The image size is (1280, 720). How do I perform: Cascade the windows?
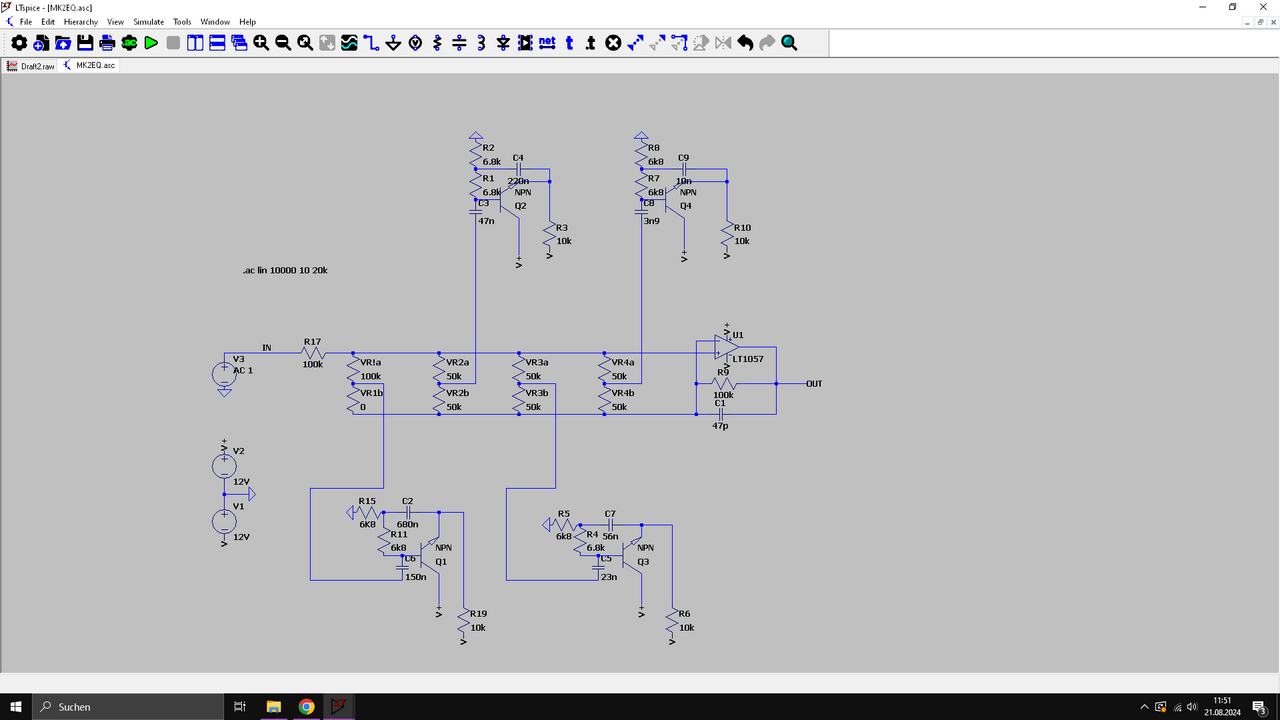click(x=239, y=43)
